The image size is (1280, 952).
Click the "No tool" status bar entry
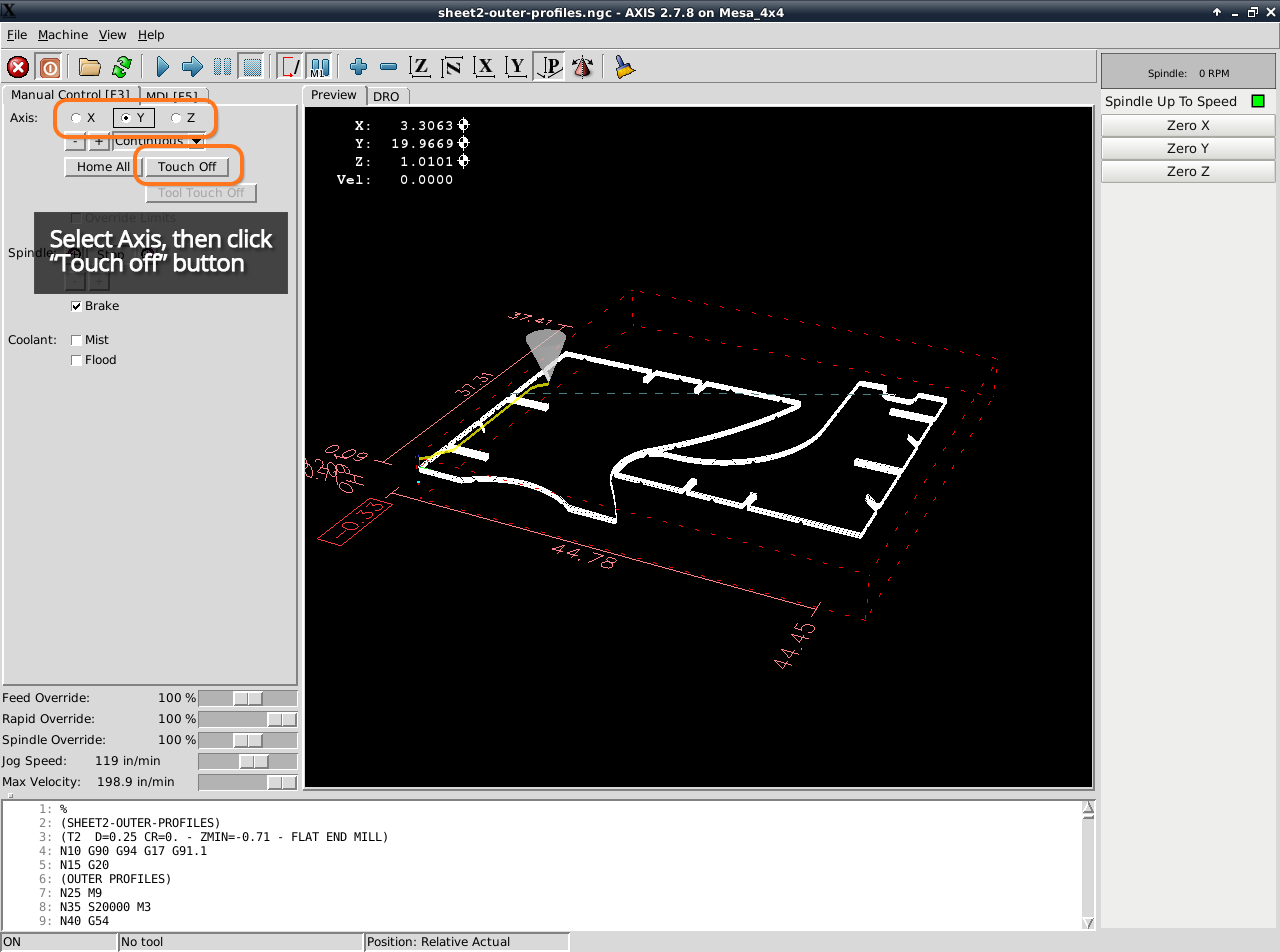(x=240, y=942)
